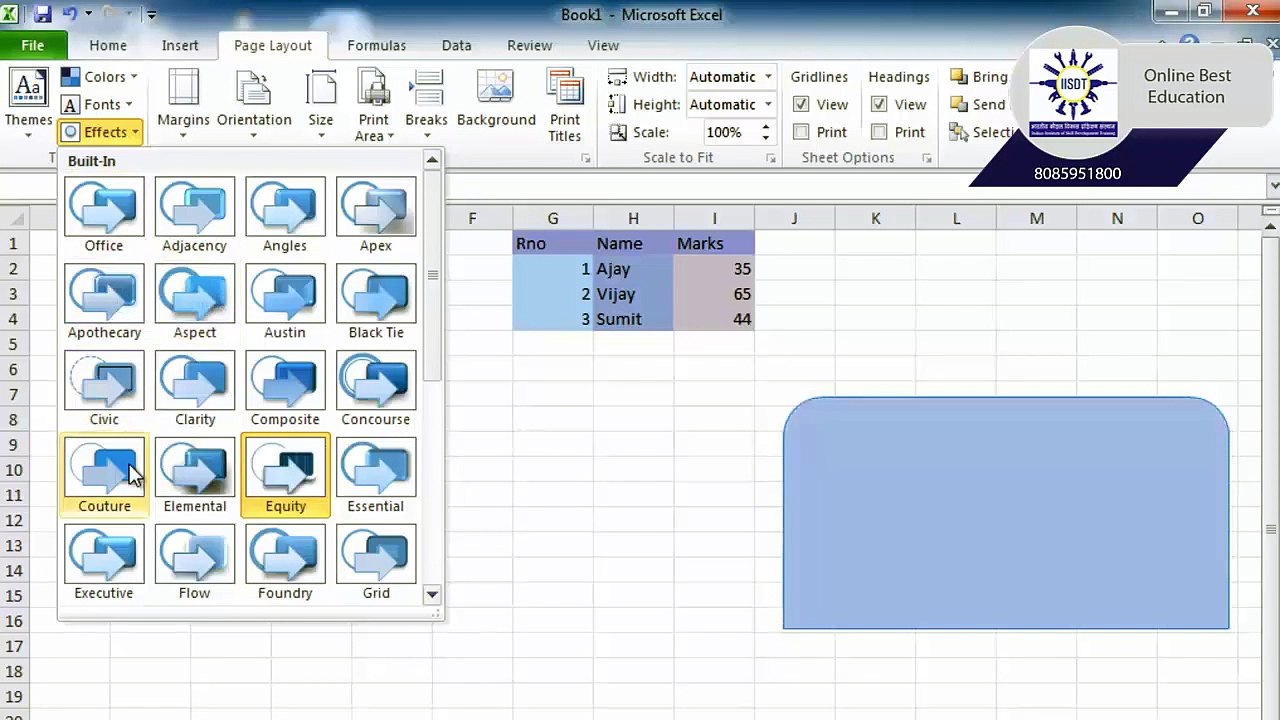Switch to the View tab
Screen dimensions: 1280x720
pyautogui.click(x=603, y=45)
